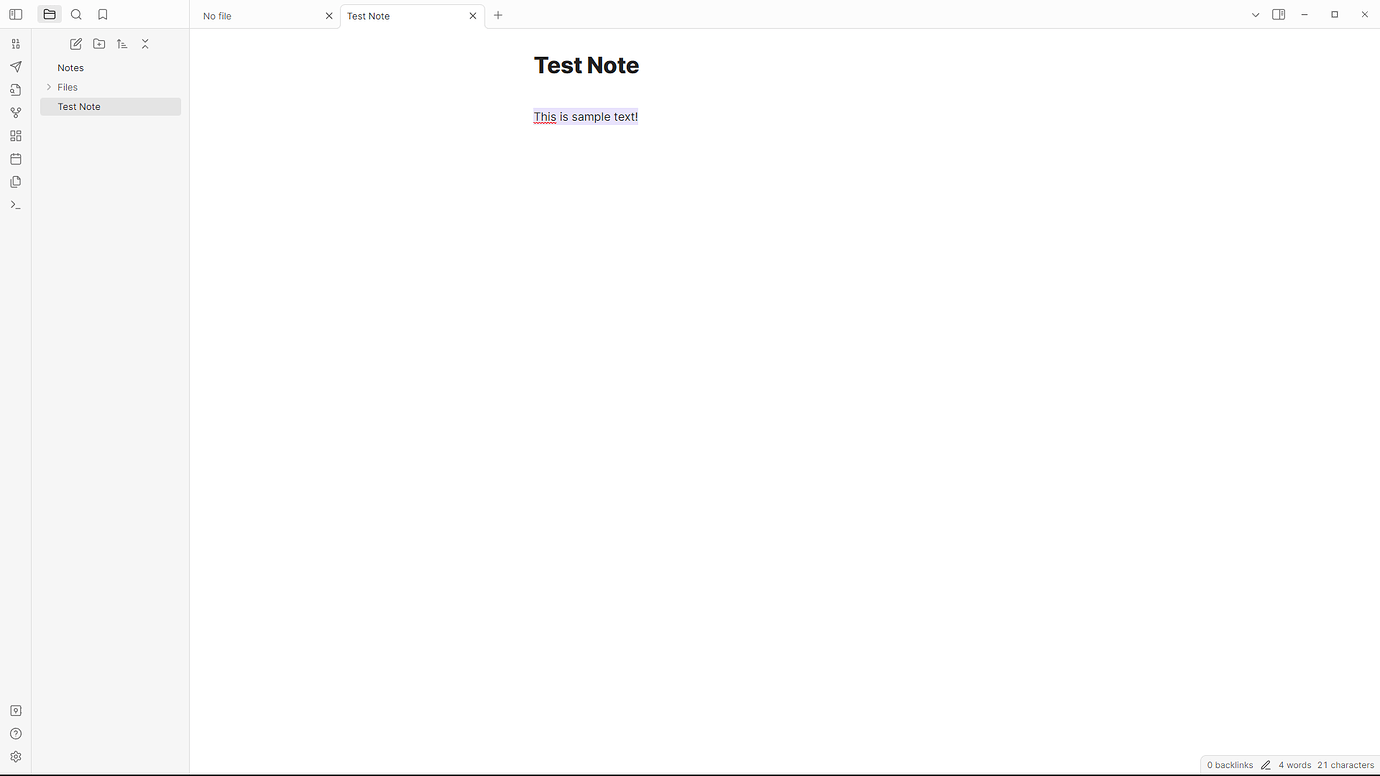Click the Notes vault title
The image size is (1380, 776).
[x=71, y=68]
